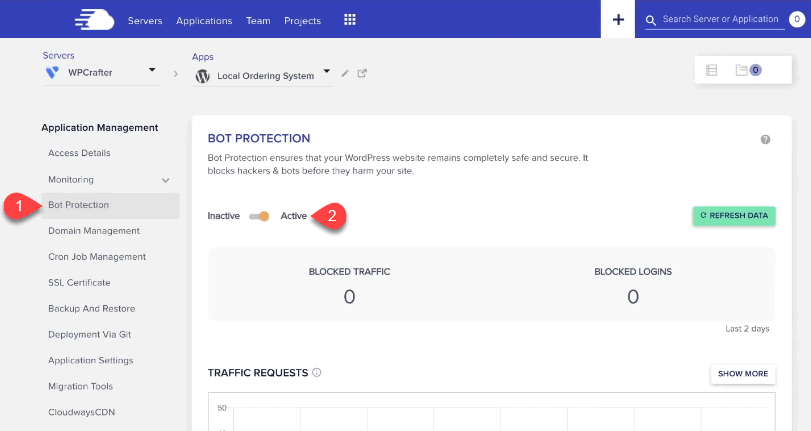
Task: Click the plus add button
Action: pos(618,19)
